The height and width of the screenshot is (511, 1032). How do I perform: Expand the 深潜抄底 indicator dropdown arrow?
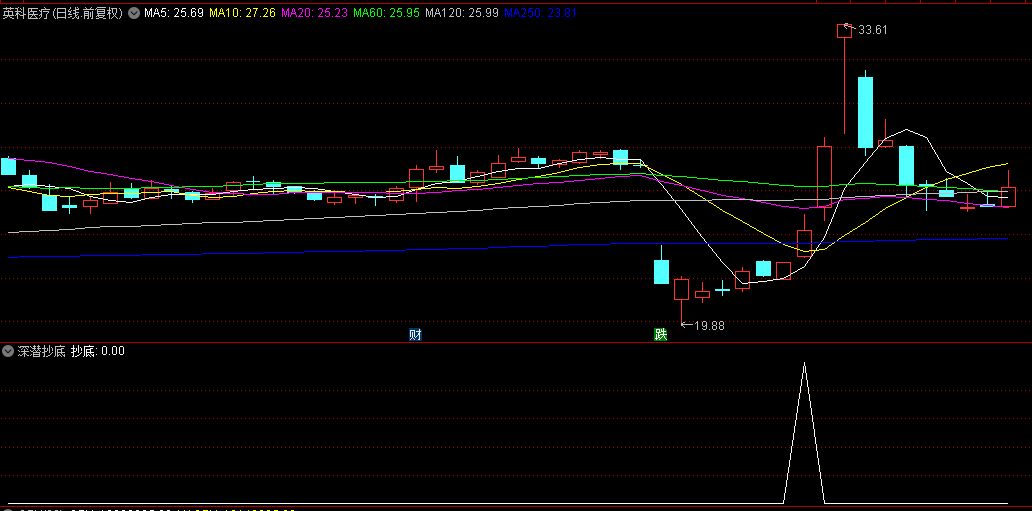pyautogui.click(x=8, y=351)
